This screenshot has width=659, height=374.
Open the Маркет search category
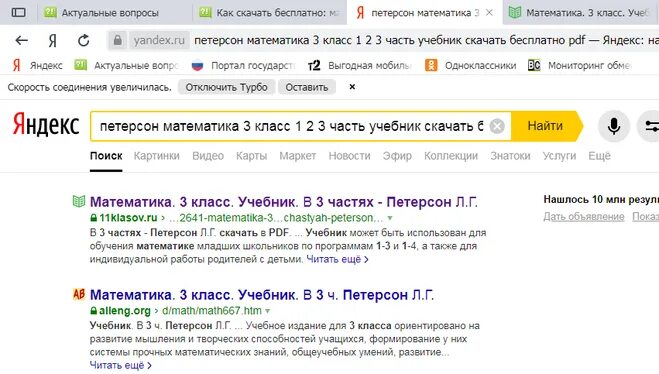(x=298, y=156)
